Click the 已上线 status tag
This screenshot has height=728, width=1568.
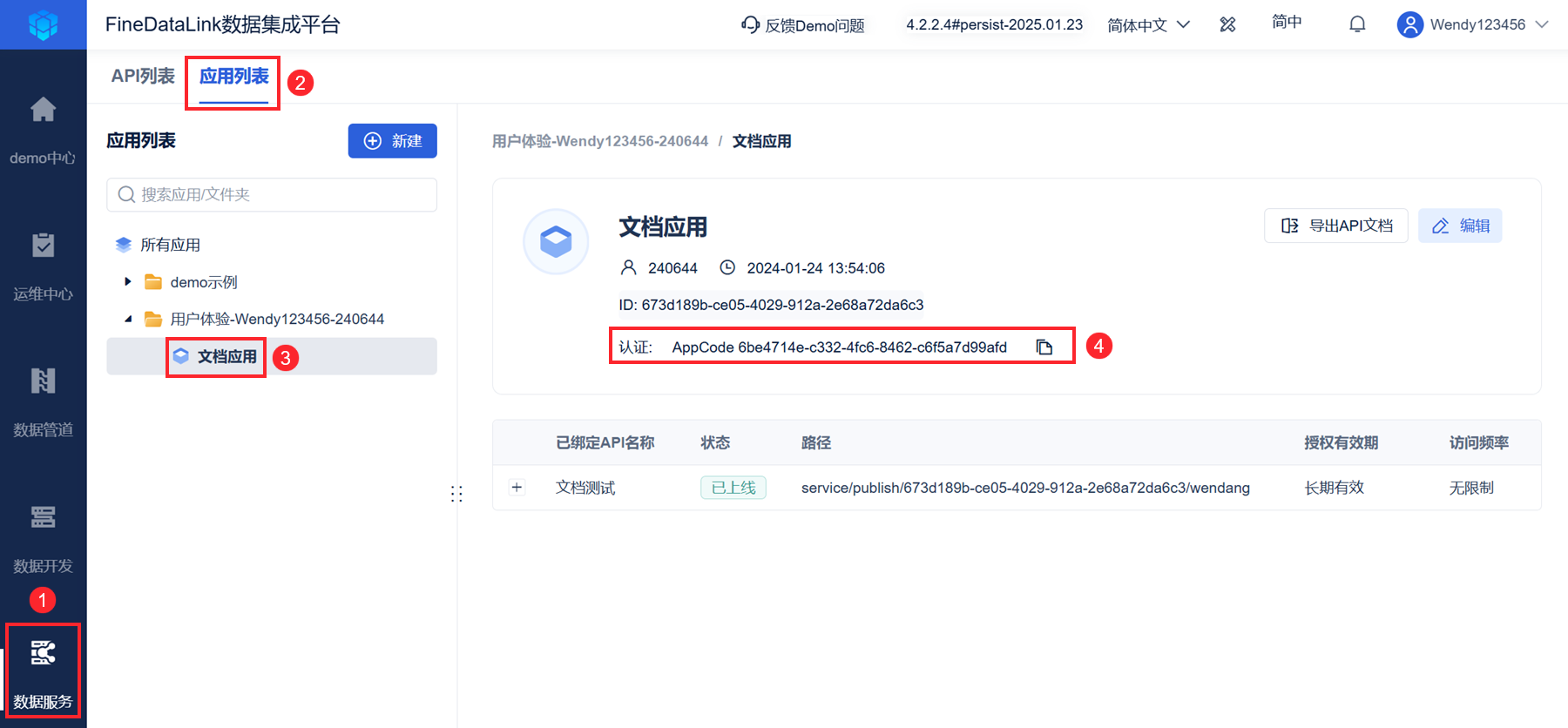pyautogui.click(x=733, y=488)
